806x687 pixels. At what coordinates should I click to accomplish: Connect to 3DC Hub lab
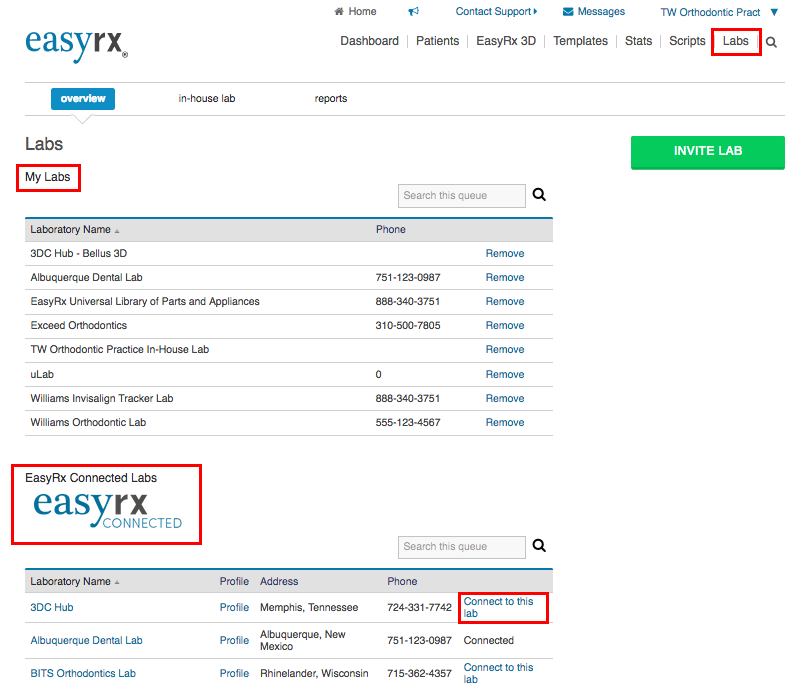(x=498, y=607)
